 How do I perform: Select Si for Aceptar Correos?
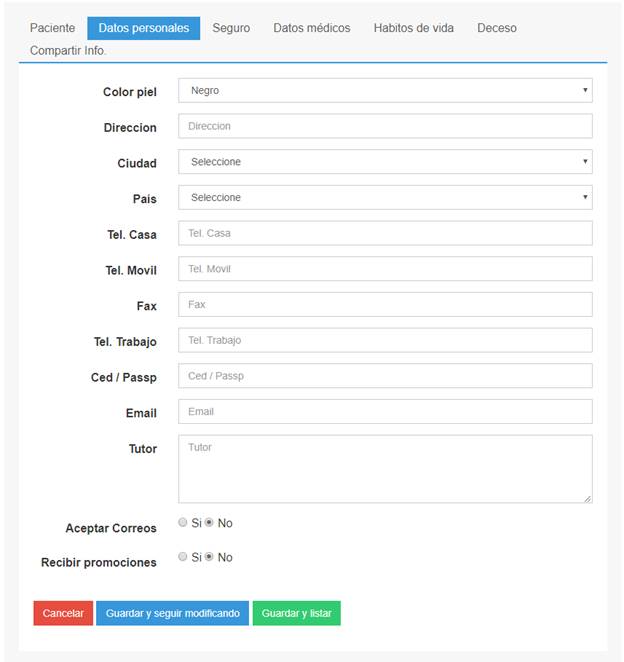(x=182, y=522)
